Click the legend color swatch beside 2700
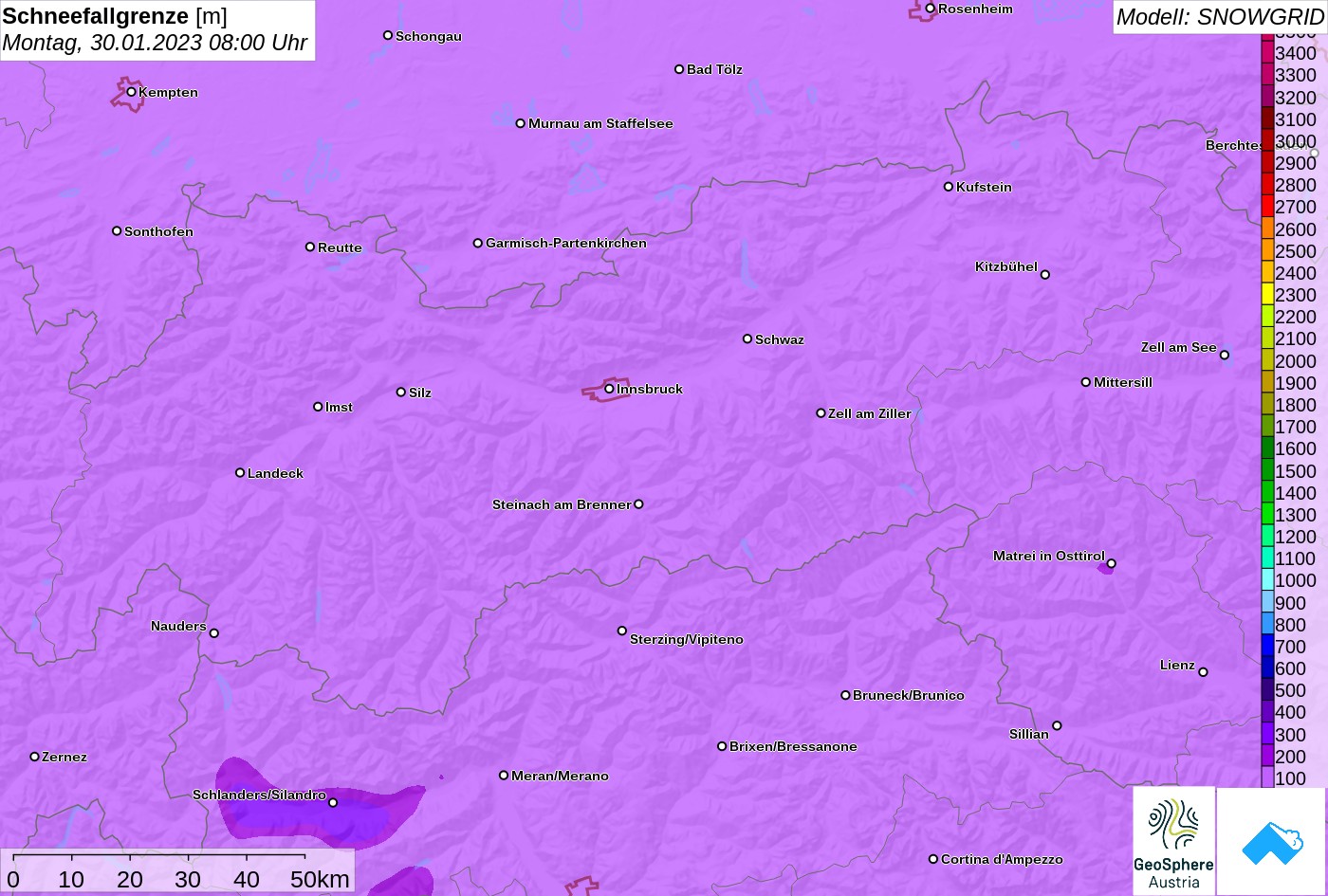1328x896 pixels. tap(1267, 207)
